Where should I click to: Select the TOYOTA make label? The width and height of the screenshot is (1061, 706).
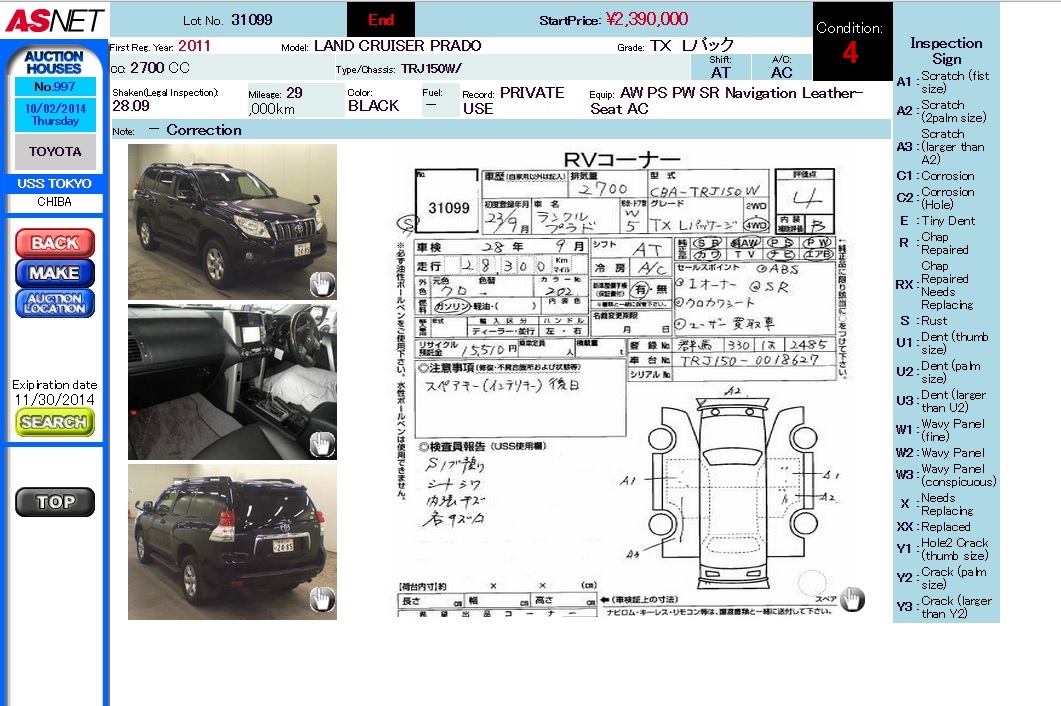[55, 152]
